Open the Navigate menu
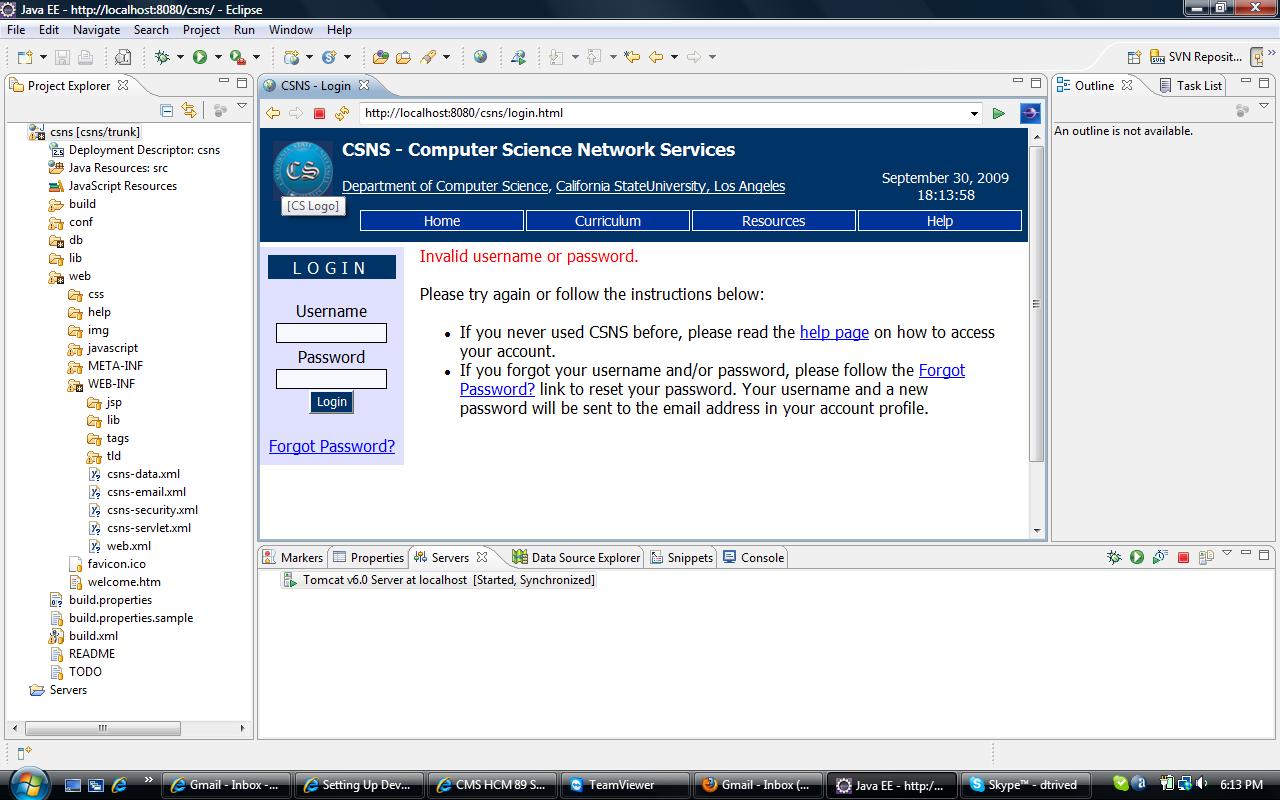The height and width of the screenshot is (800, 1280). (96, 30)
